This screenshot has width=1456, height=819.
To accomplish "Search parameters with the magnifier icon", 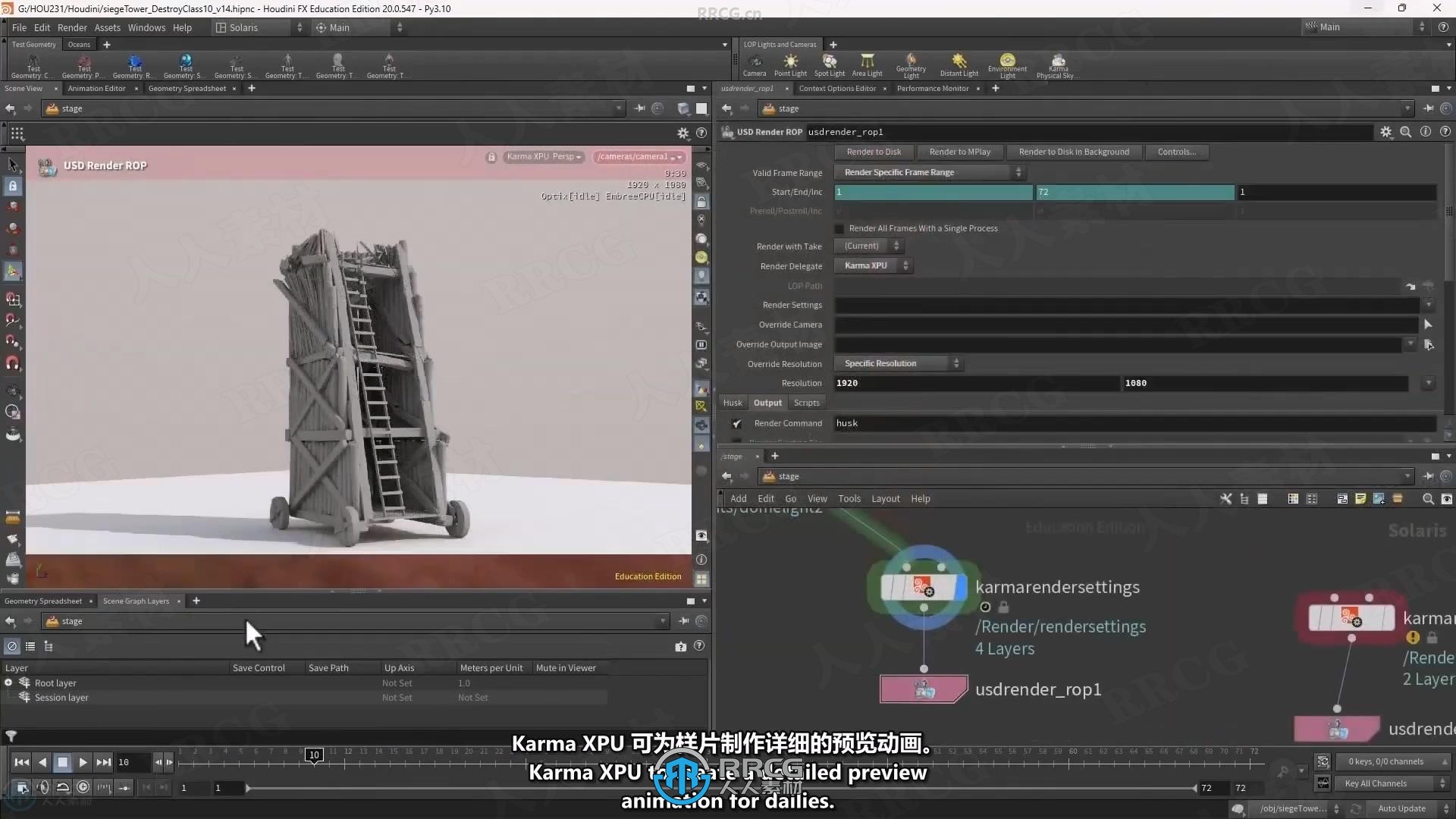I will coord(1405,132).
